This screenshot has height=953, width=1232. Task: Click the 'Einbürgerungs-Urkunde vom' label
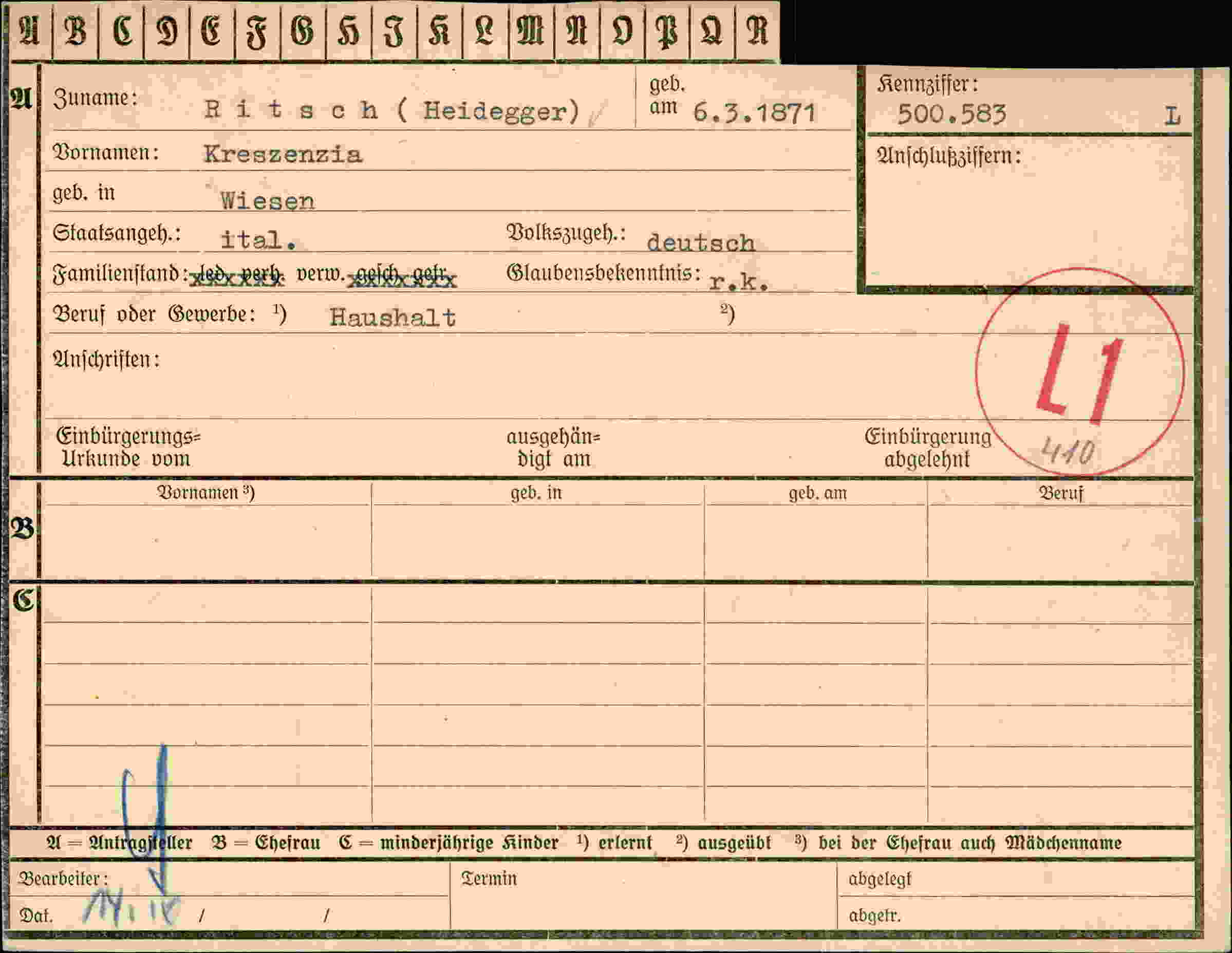[128, 447]
